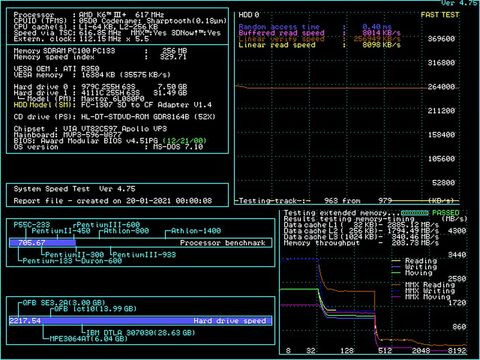This screenshot has height=360, width=480.
Task: Click the highlighted HDD Model (SM) line
Action: click(113, 105)
